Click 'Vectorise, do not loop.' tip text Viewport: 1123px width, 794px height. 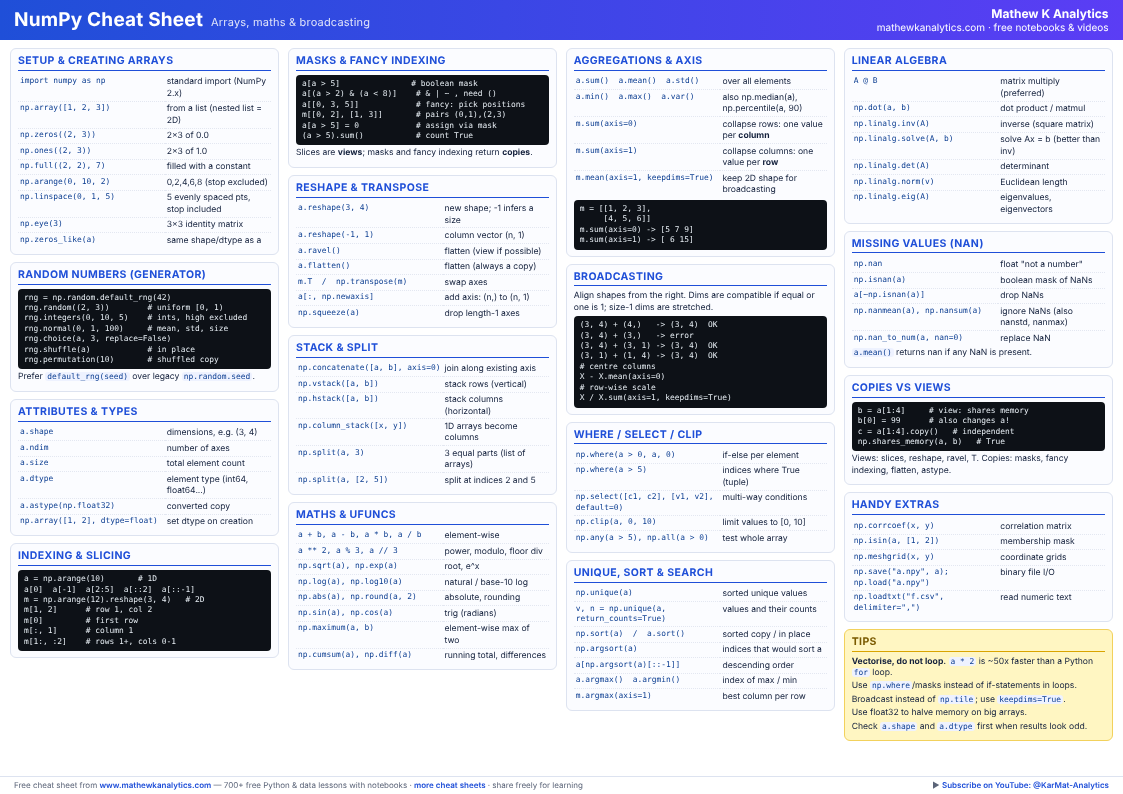[x=898, y=661]
